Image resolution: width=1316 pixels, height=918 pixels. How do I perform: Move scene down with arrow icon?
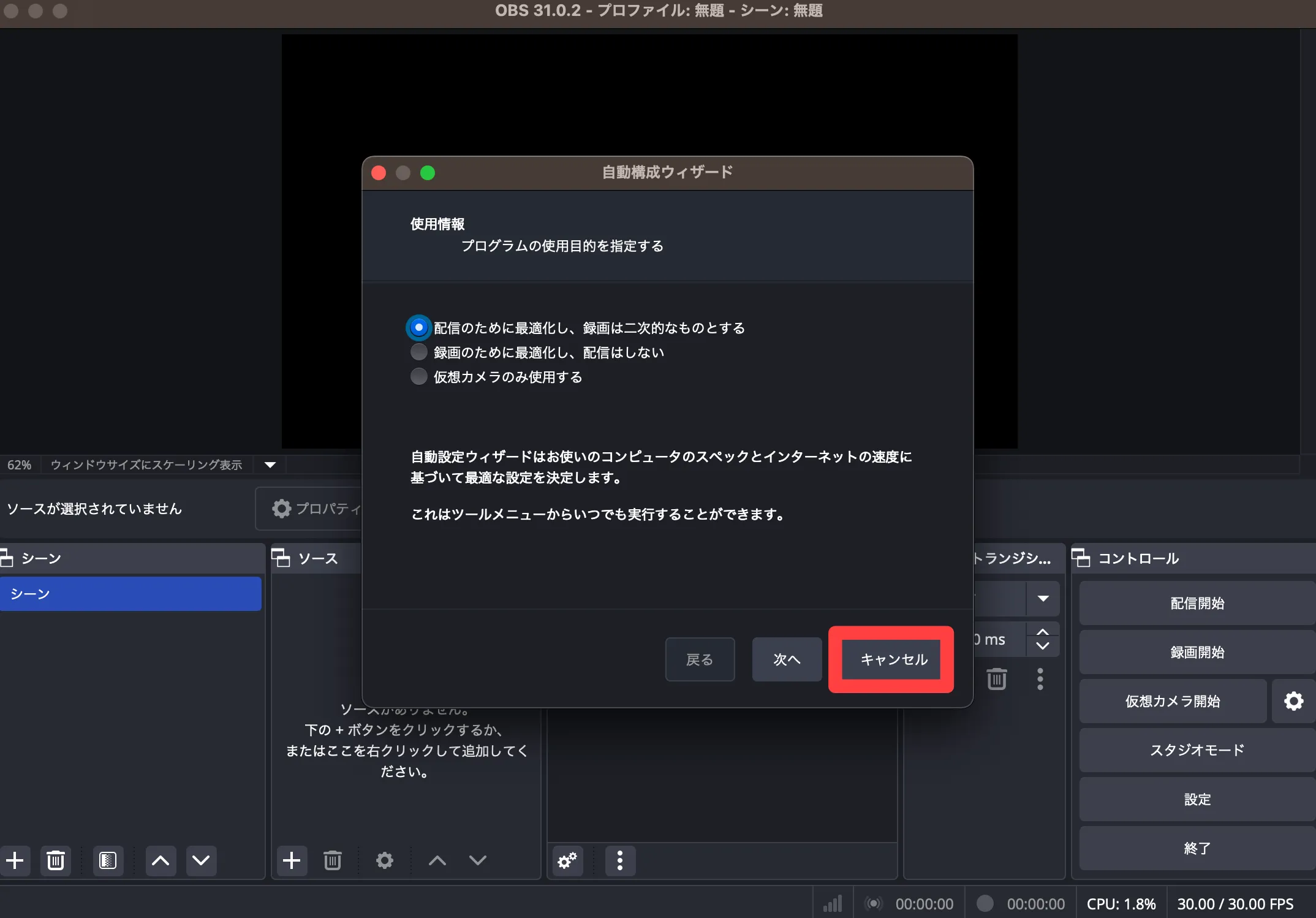pos(201,860)
